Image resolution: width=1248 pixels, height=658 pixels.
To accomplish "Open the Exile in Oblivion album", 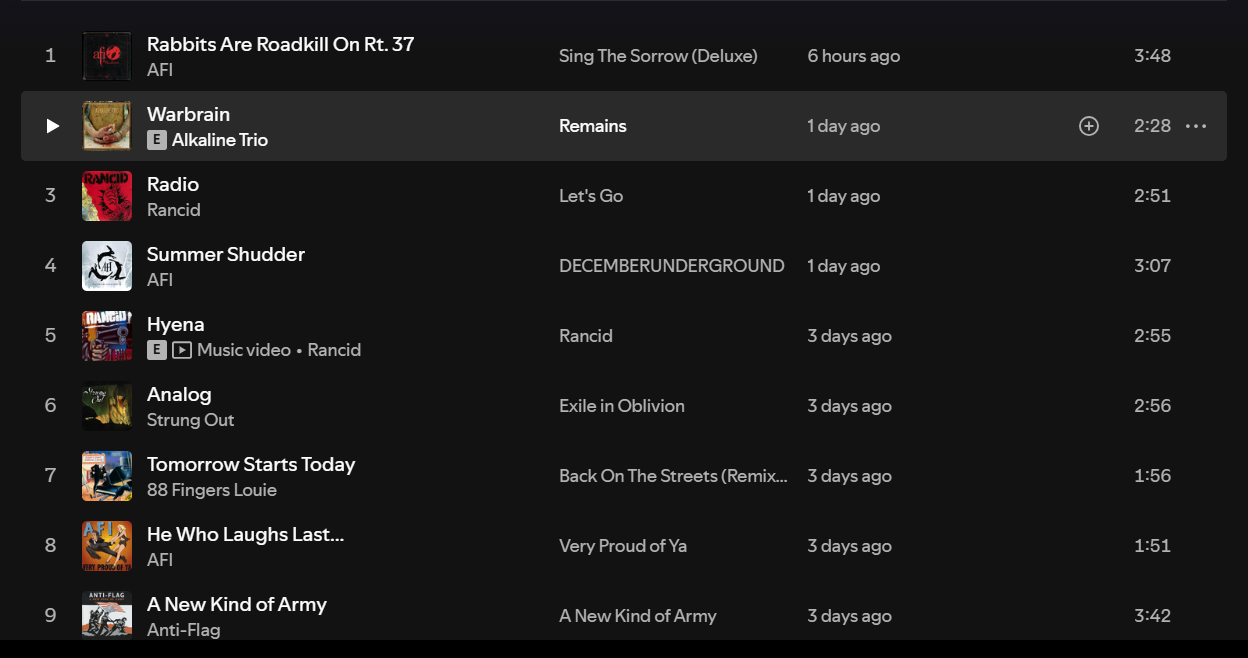I will (x=622, y=406).
